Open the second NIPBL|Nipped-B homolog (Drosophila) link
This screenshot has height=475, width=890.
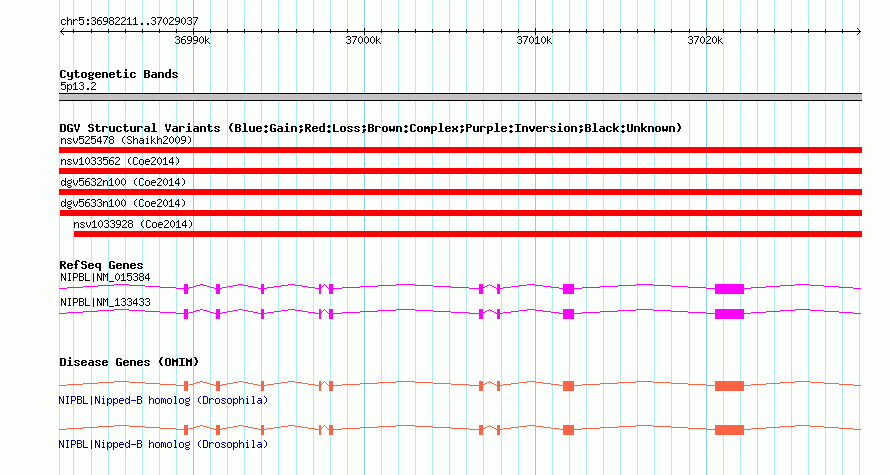(x=163, y=444)
